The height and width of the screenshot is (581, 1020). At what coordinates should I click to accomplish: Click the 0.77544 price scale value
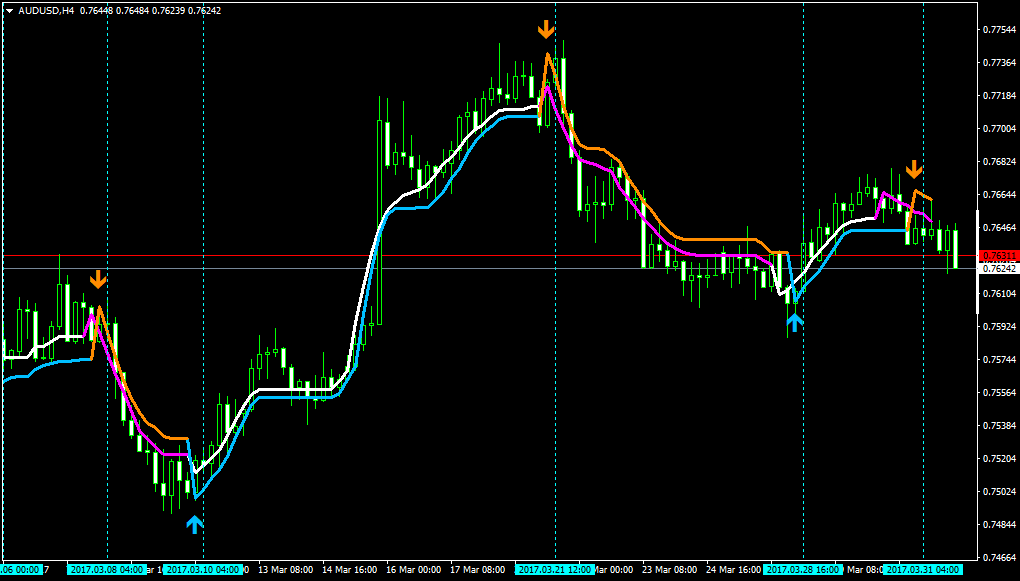tap(999, 30)
